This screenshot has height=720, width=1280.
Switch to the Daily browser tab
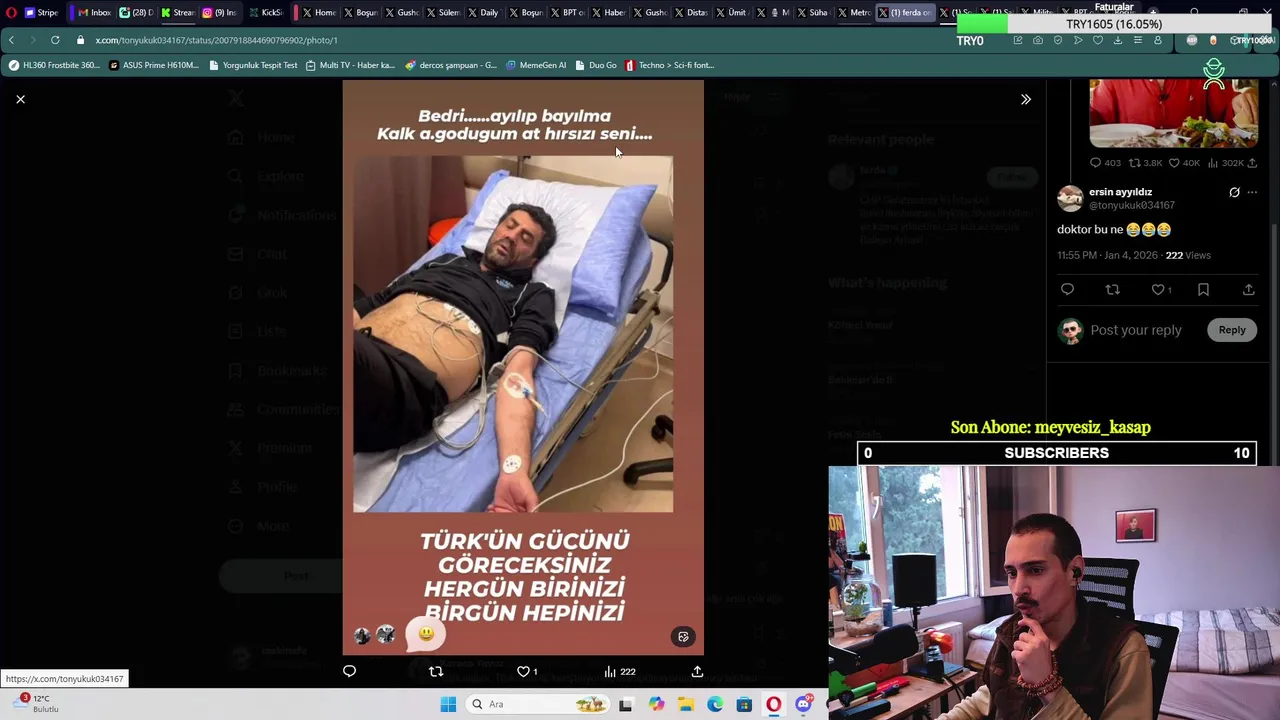pos(481,12)
